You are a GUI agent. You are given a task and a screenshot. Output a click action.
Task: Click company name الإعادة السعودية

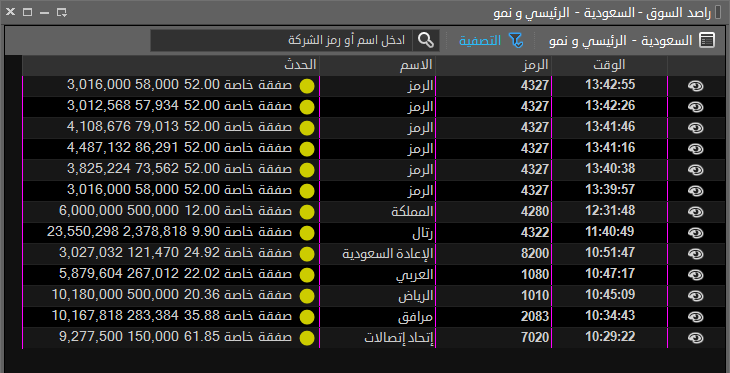[x=388, y=254]
